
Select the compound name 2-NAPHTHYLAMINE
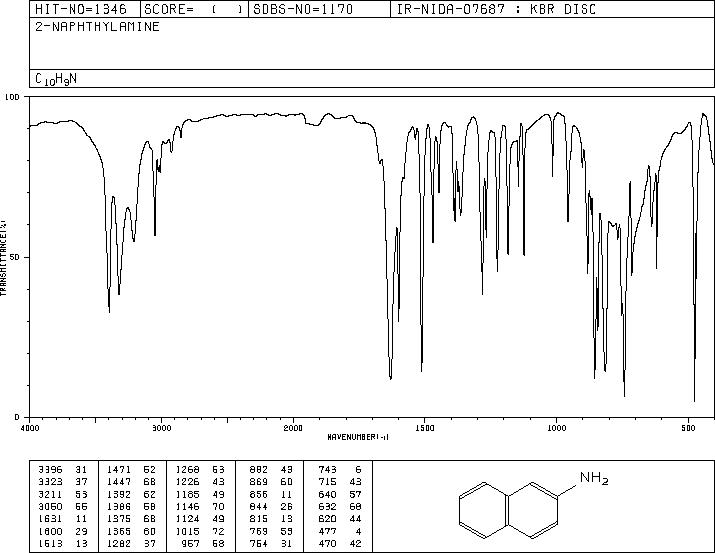pos(97,27)
